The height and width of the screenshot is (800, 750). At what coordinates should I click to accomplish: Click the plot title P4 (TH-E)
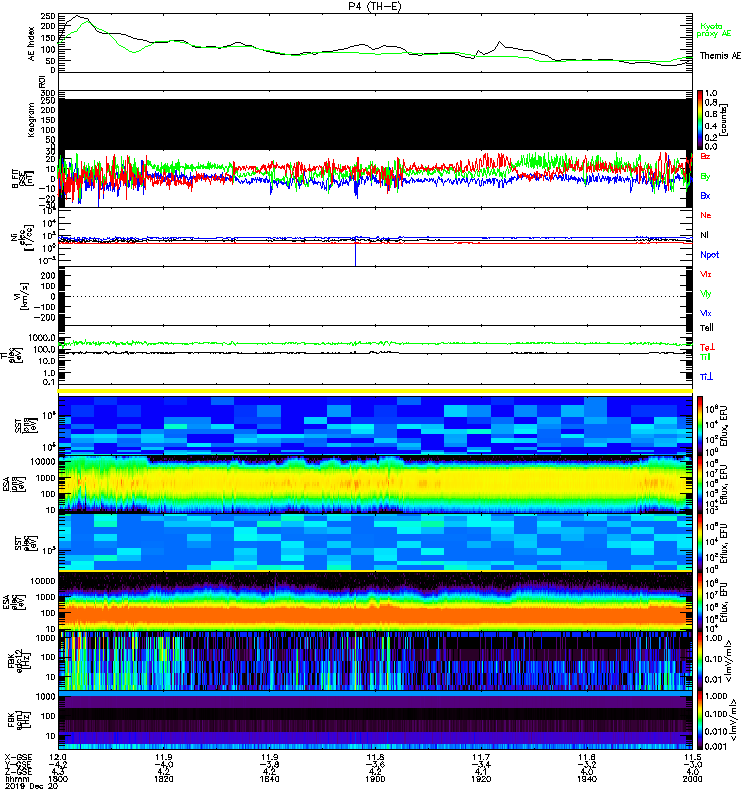tap(374, 6)
